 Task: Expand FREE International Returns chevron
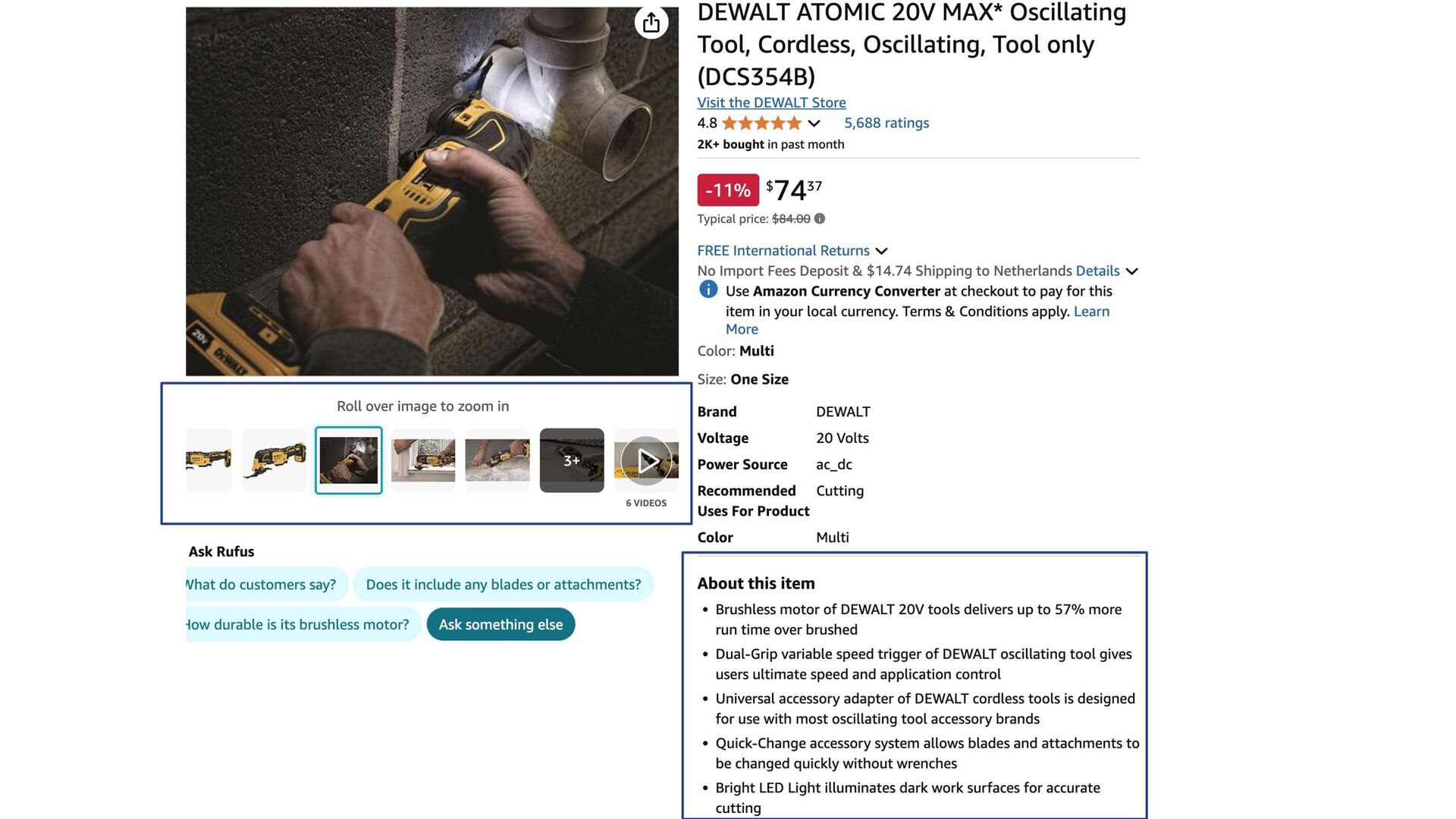tap(881, 251)
